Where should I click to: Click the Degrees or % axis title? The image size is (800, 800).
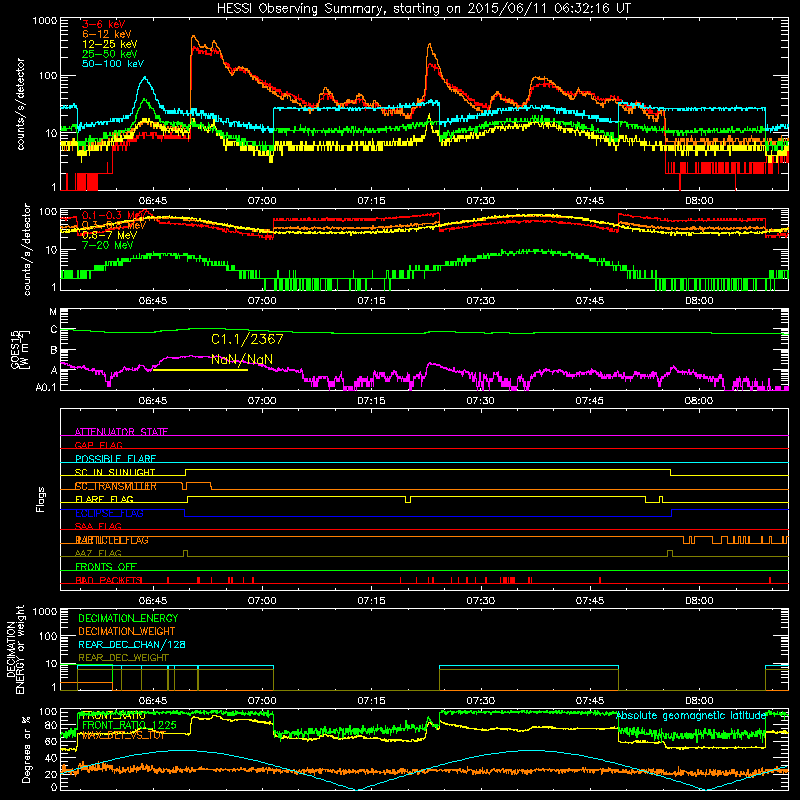[26, 749]
